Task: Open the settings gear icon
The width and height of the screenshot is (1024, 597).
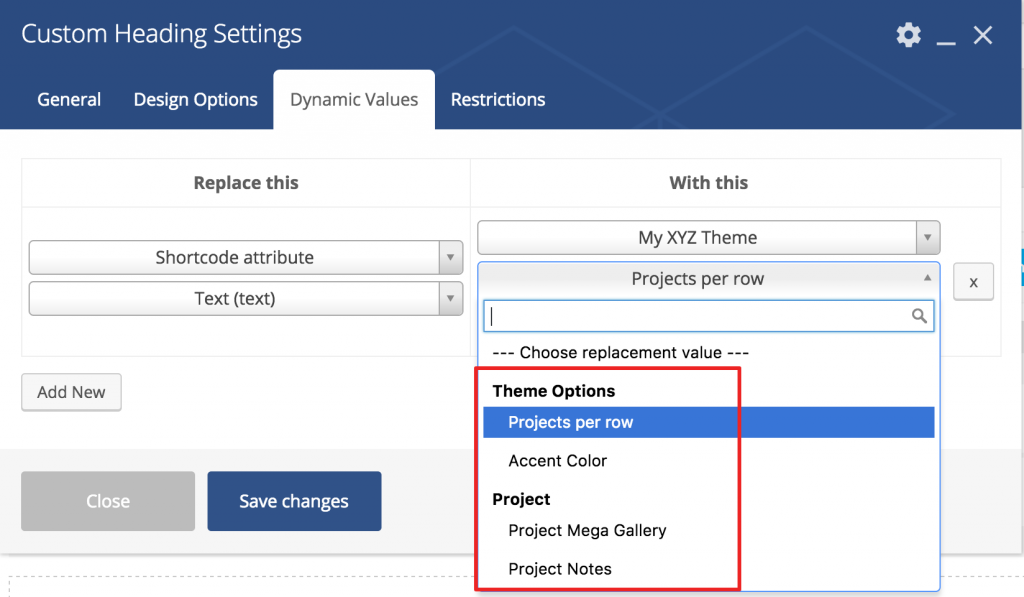Action: click(908, 35)
